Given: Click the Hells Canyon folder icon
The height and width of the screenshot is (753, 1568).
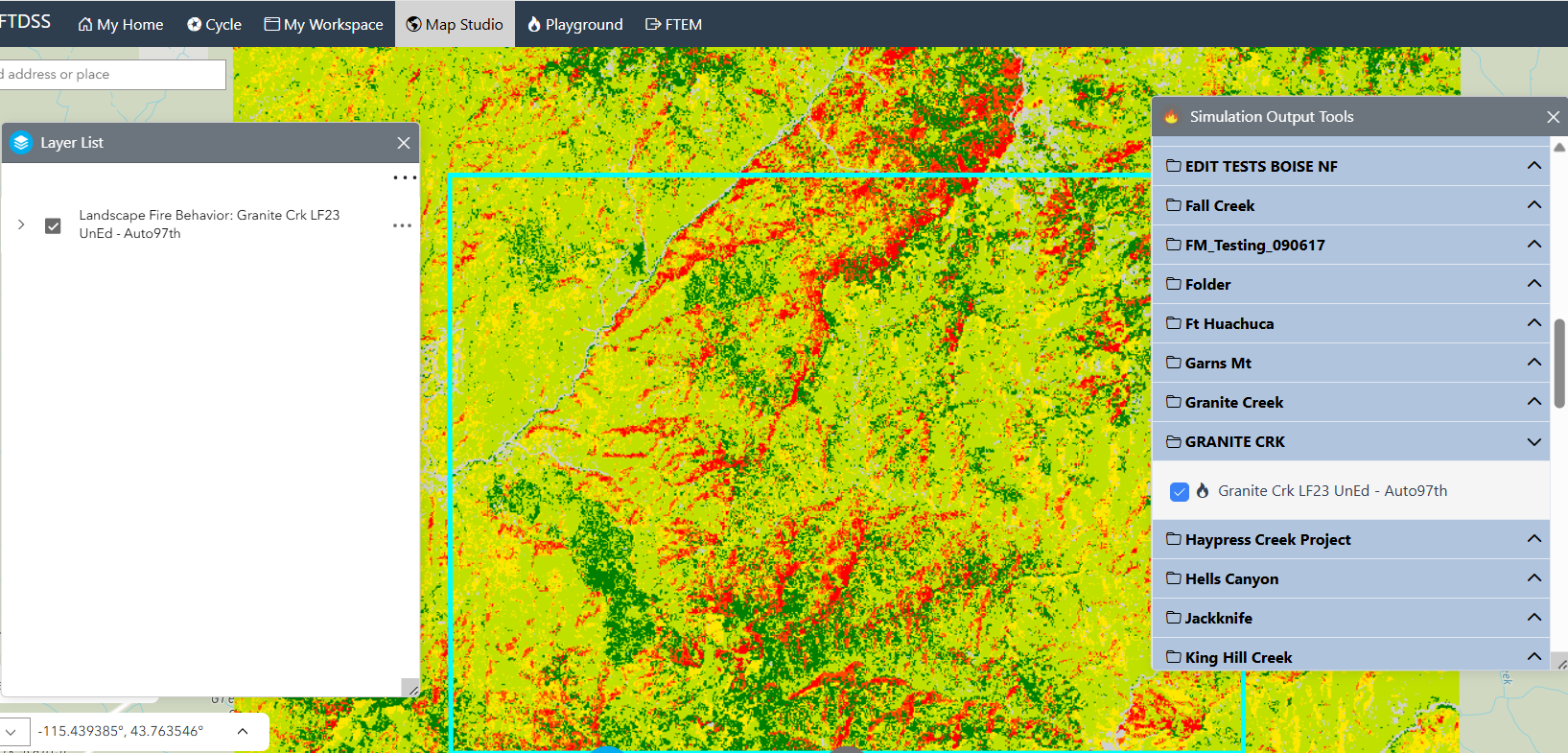Looking at the screenshot, I should (1174, 578).
